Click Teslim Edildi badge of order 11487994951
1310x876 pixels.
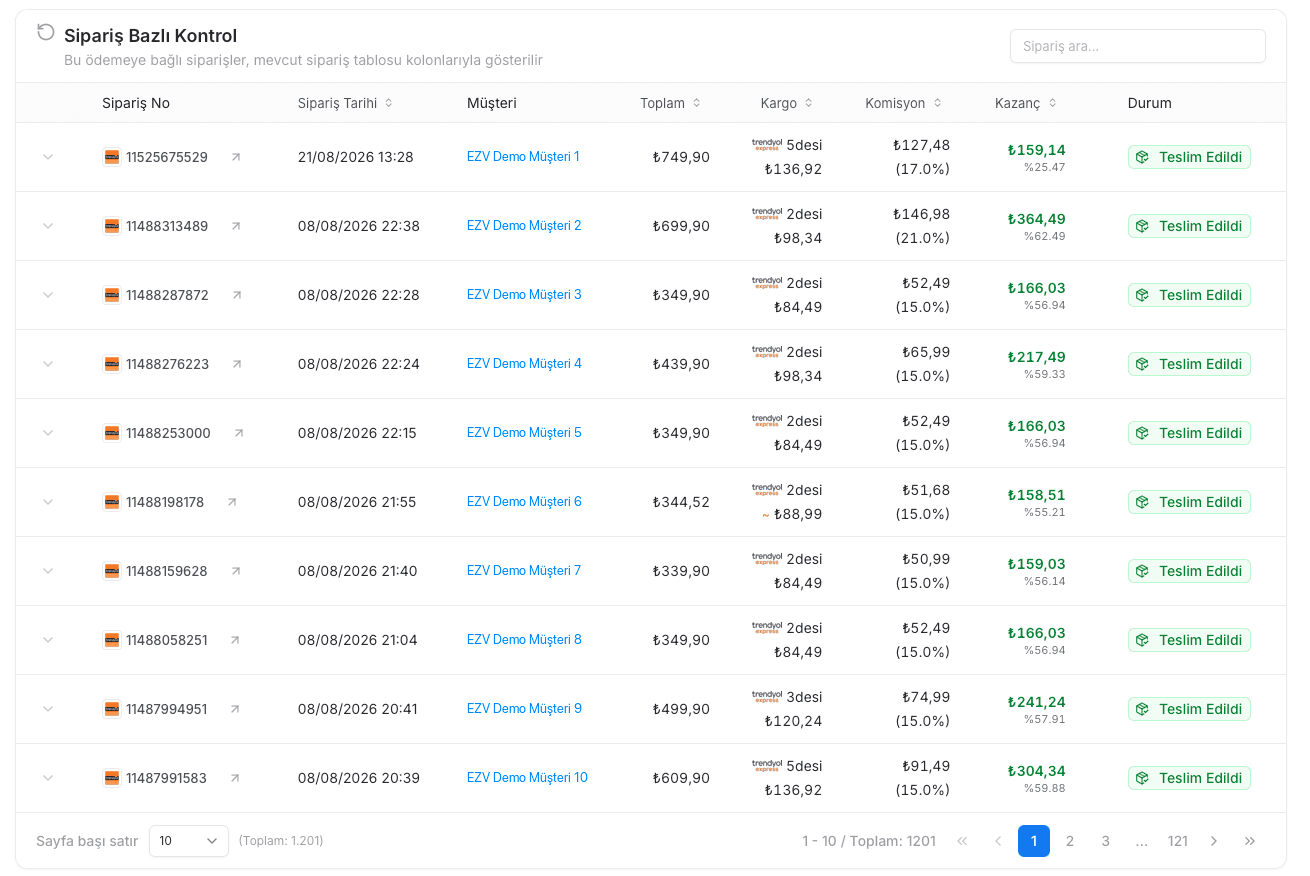1189,709
